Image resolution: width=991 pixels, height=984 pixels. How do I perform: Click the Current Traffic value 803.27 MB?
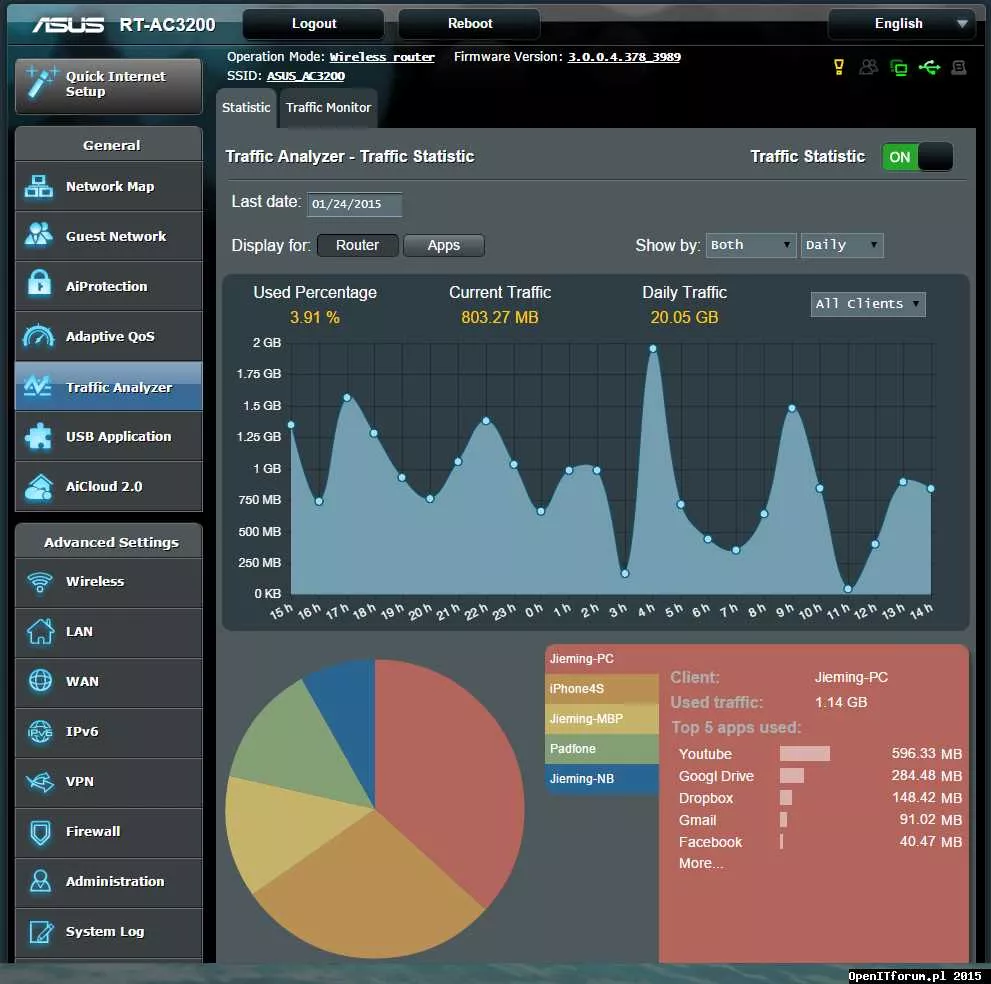point(499,317)
